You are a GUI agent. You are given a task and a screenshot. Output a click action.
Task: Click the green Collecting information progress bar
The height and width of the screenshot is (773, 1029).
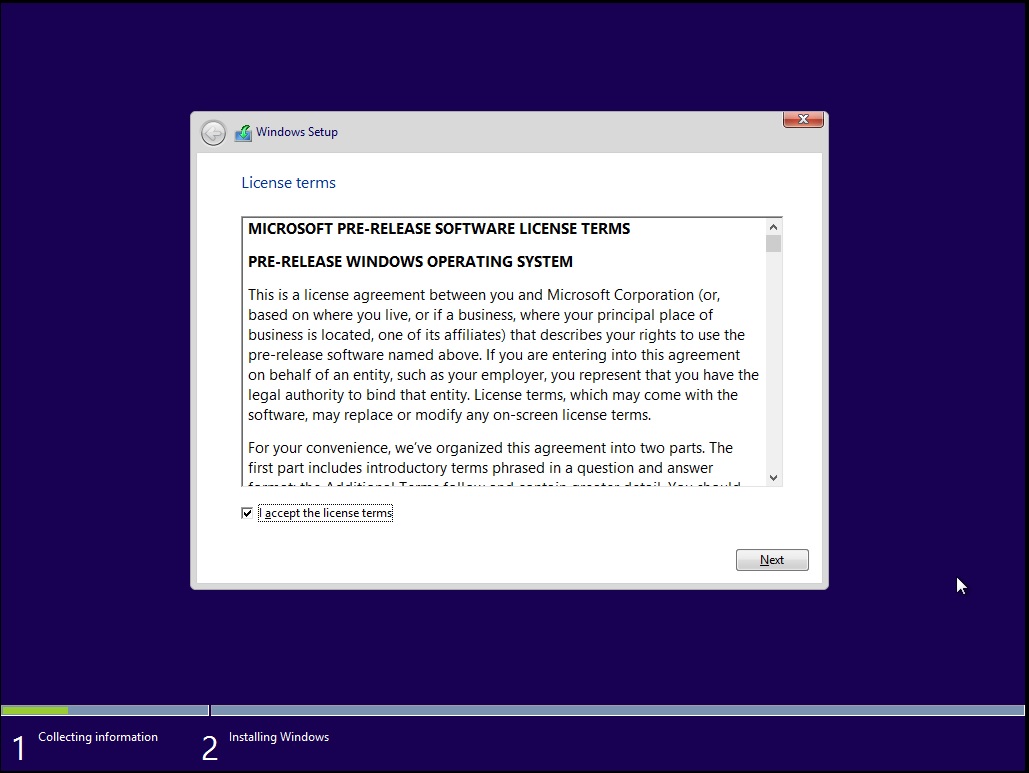pyautogui.click(x=35, y=711)
